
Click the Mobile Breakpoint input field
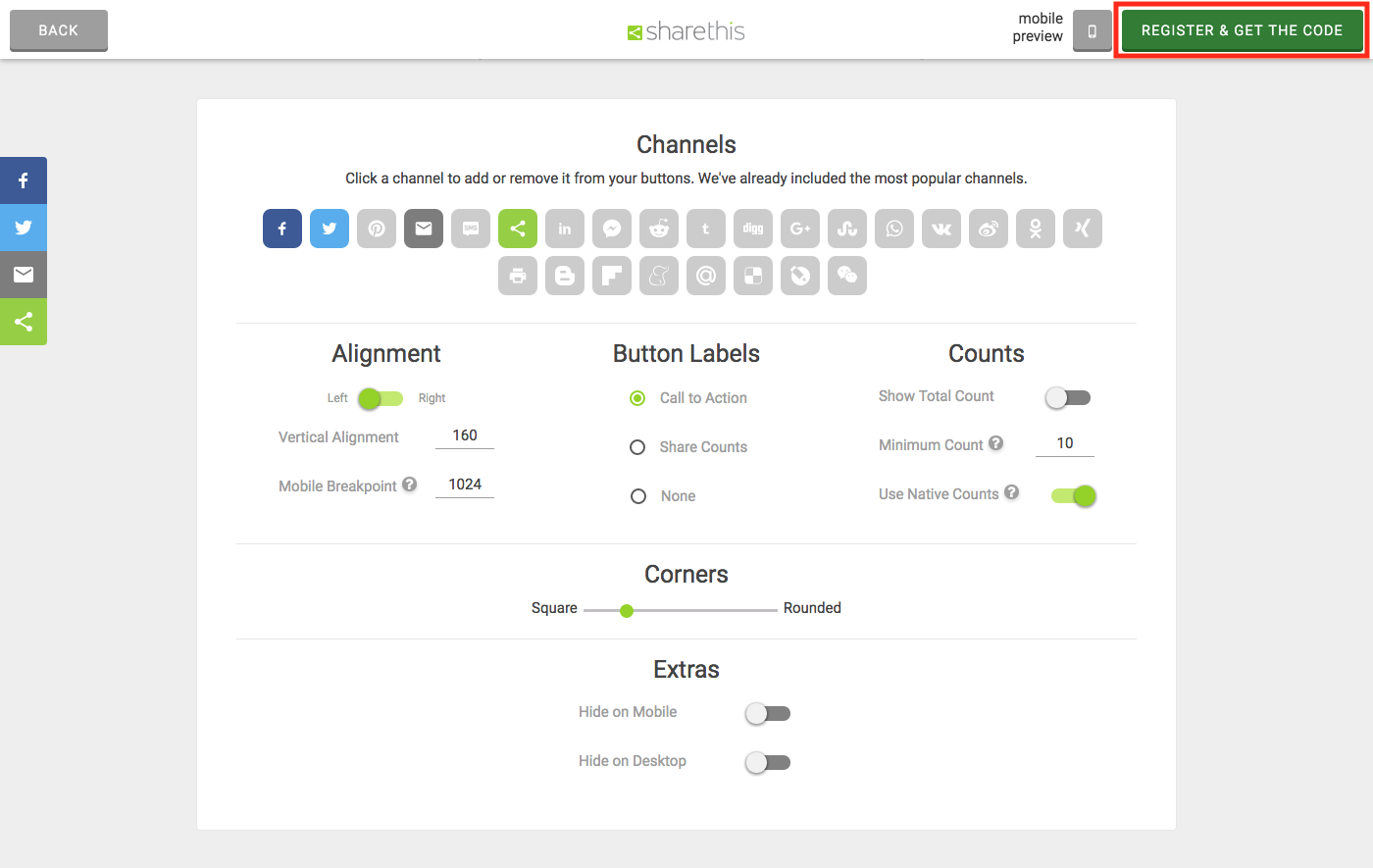(464, 484)
